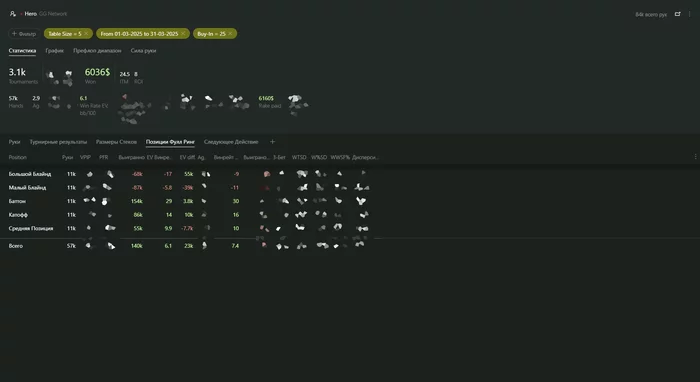
Task: Open the Сила руки tab
Action: tap(143, 51)
